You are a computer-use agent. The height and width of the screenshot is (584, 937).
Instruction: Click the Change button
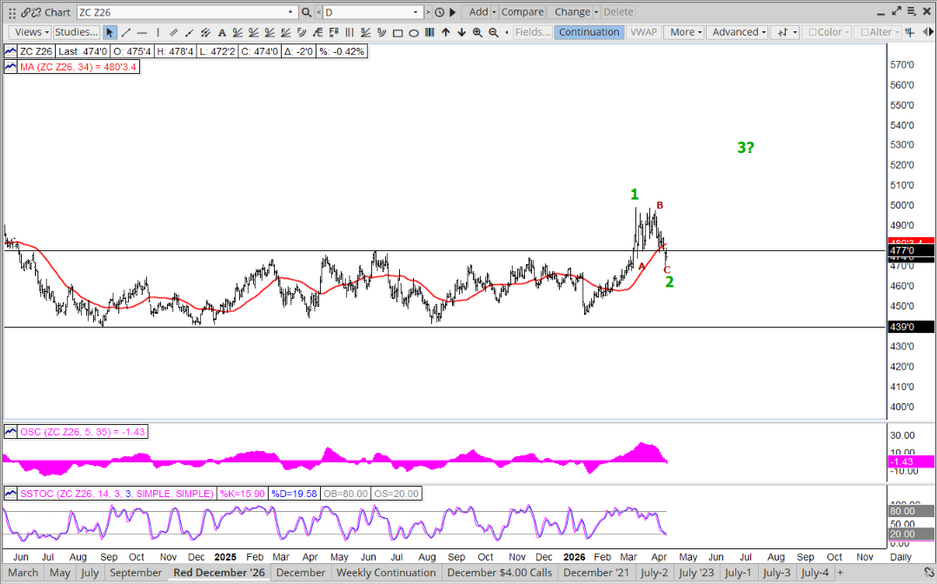point(572,12)
